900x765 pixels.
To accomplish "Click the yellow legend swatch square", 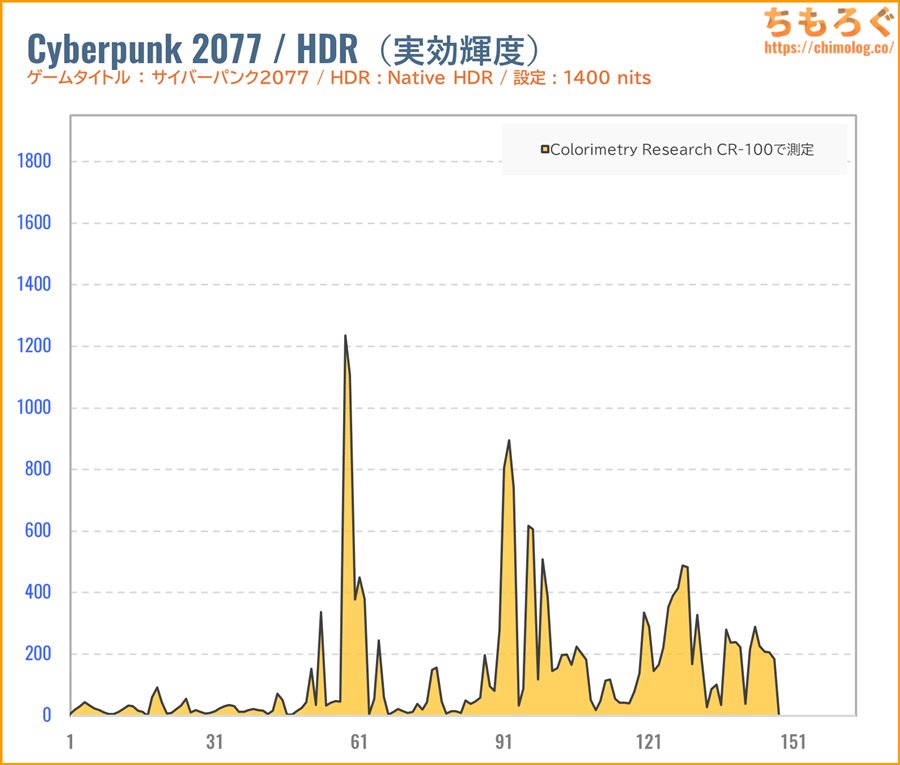I will (545, 150).
